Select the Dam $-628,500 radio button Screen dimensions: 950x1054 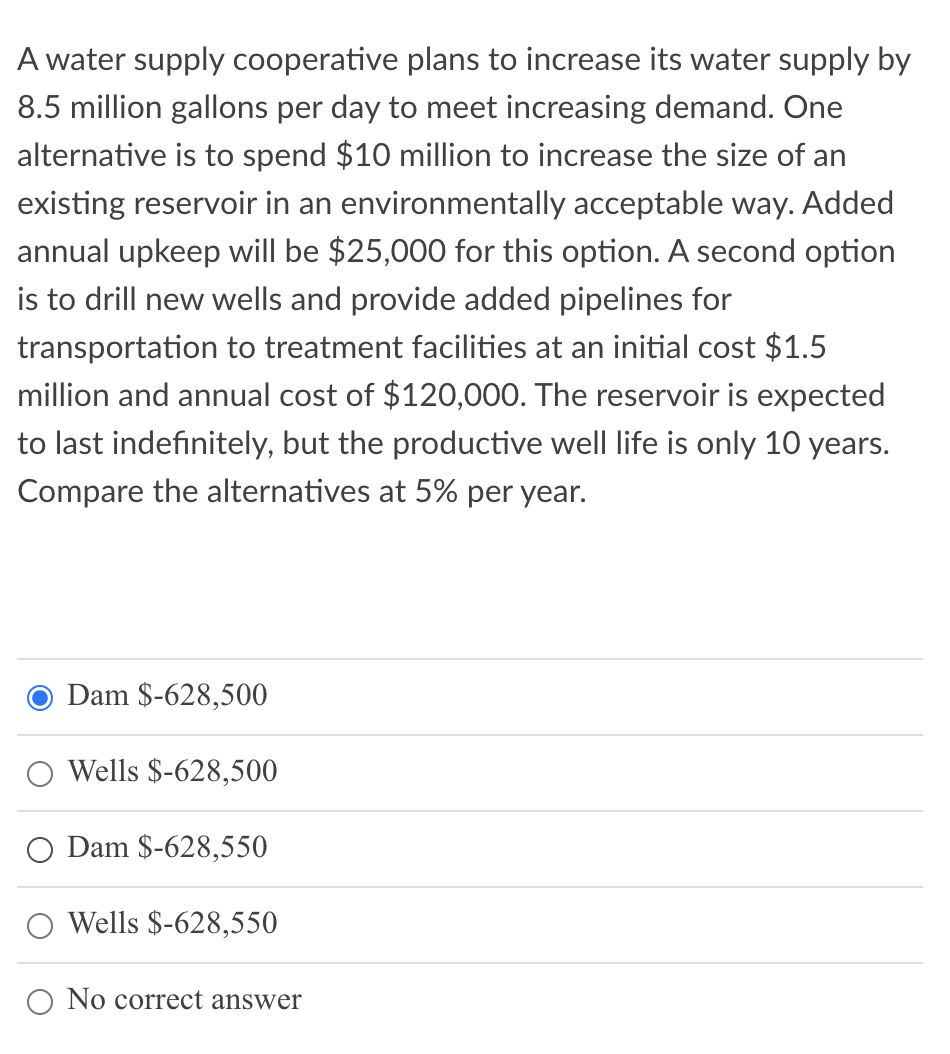(40, 698)
